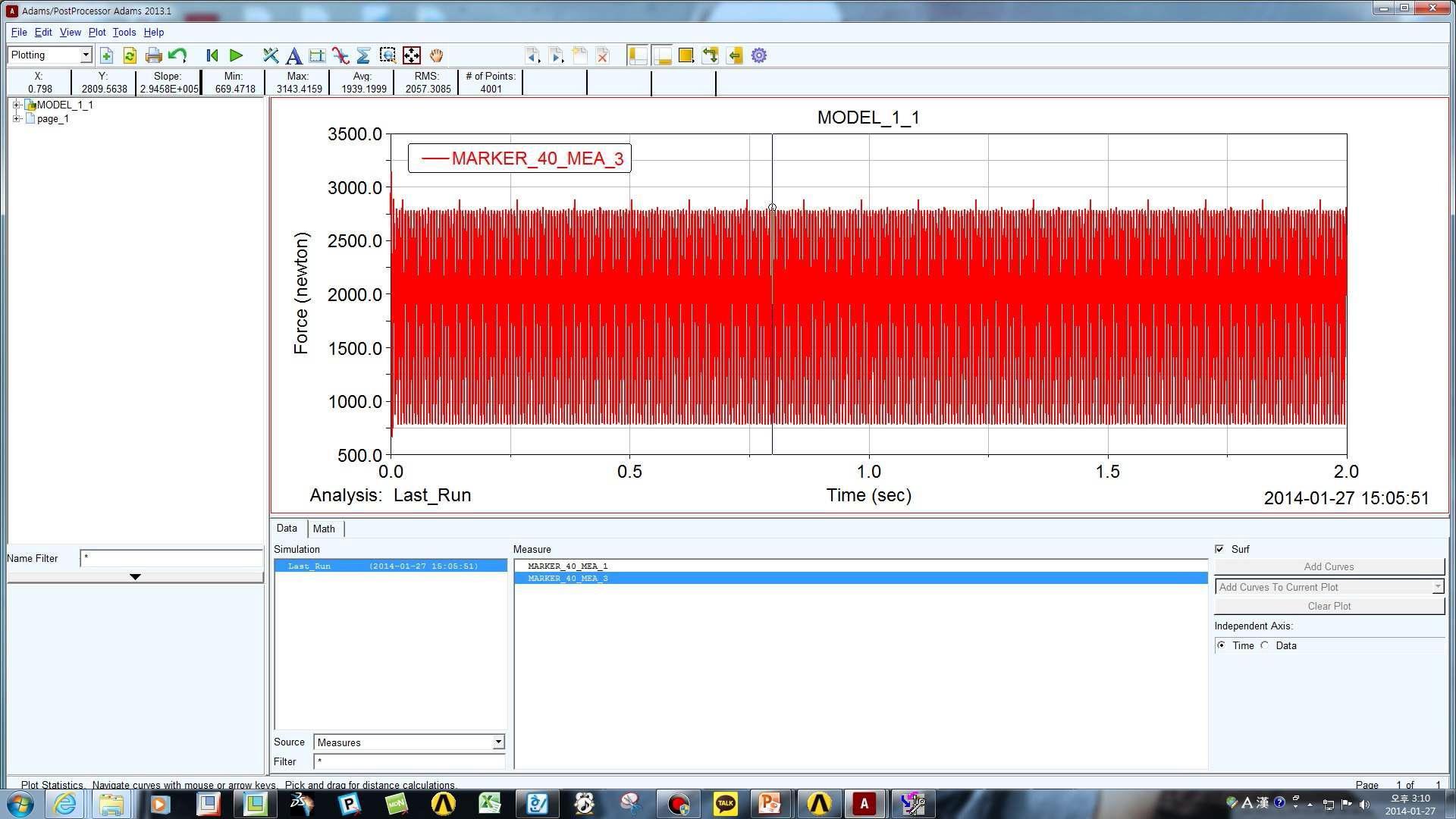Click the Previous page icon

tap(532, 55)
